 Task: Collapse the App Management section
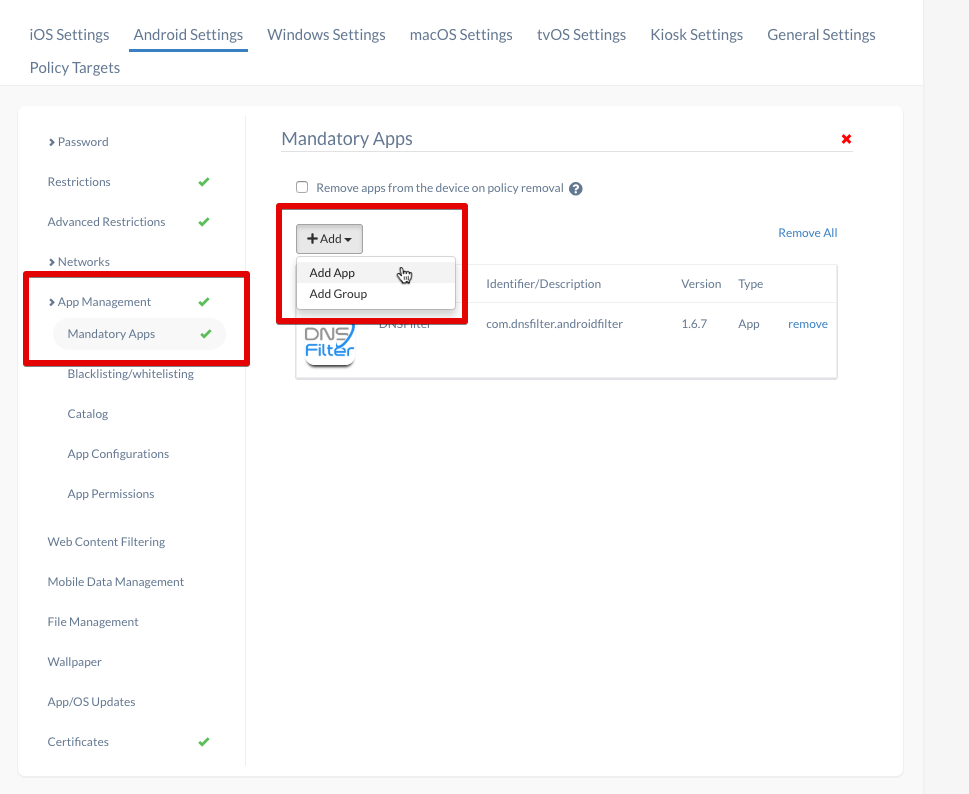click(99, 302)
